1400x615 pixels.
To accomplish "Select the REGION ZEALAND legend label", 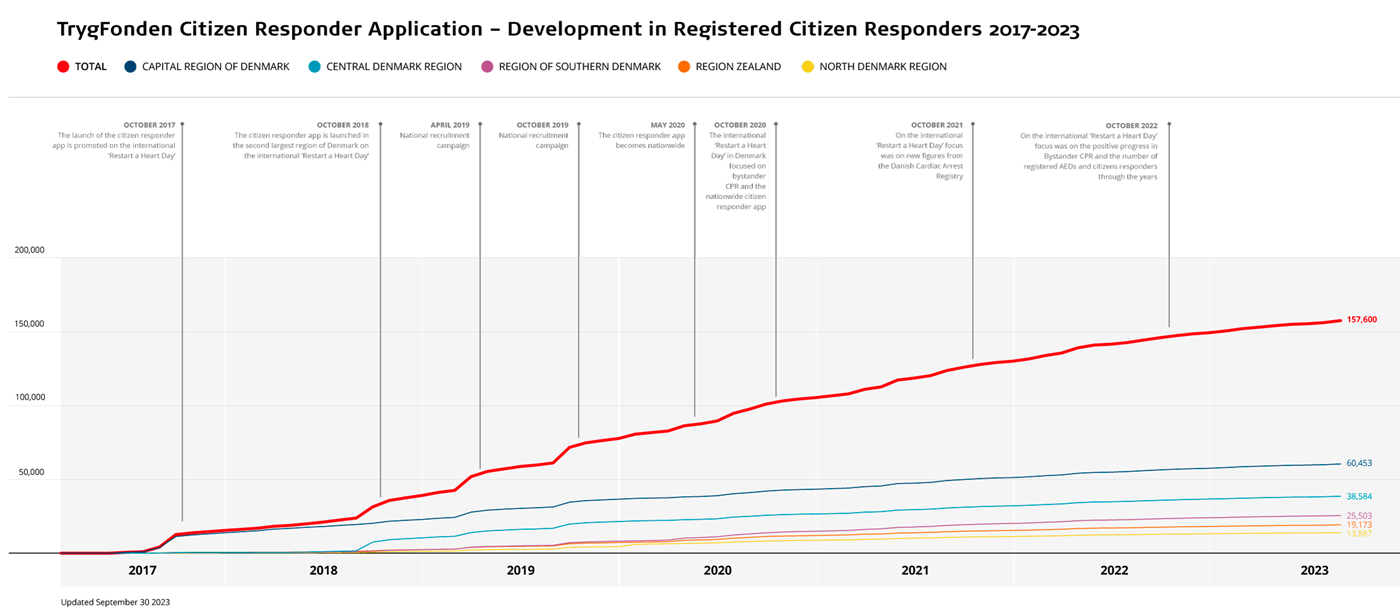I will 738,67.
